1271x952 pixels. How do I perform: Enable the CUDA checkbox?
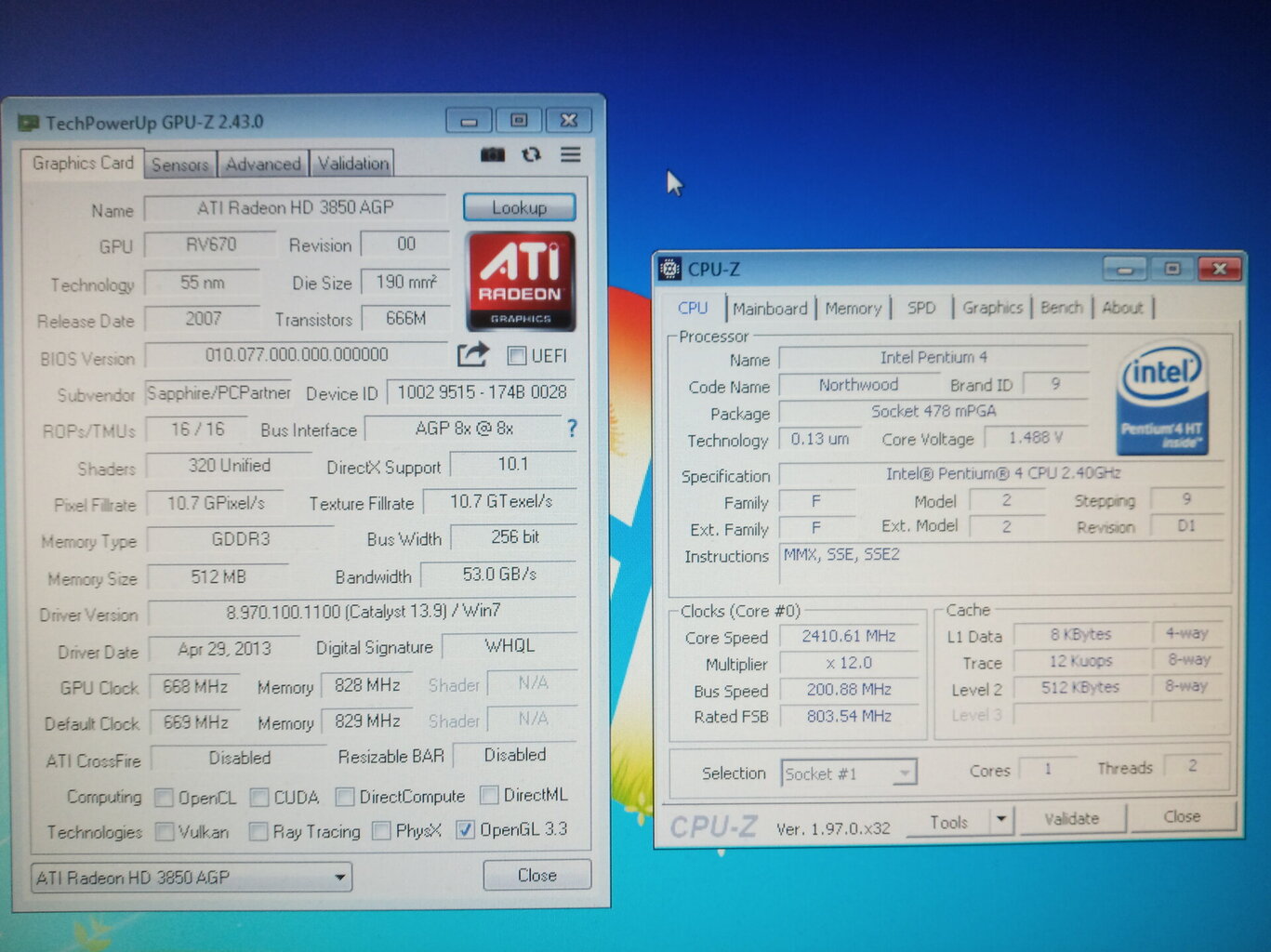[x=259, y=798]
